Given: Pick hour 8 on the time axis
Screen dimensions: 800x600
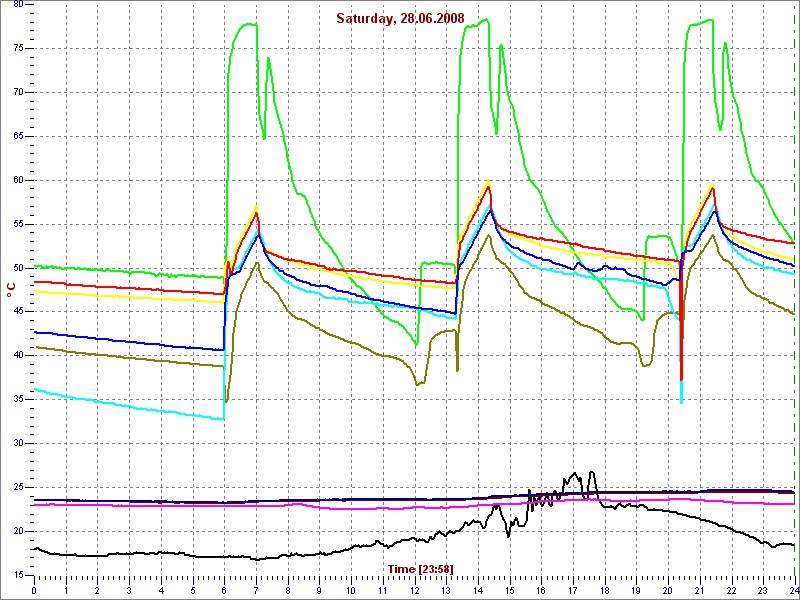Looking at the screenshot, I should point(288,590).
